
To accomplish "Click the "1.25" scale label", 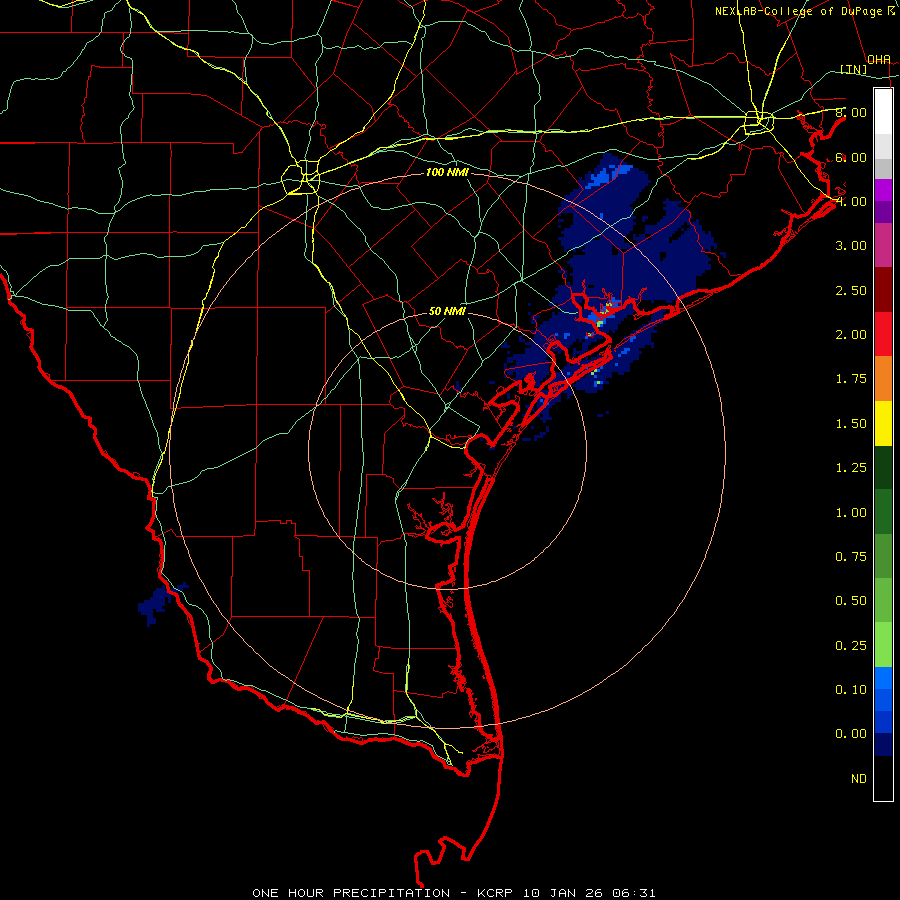I will (x=851, y=468).
